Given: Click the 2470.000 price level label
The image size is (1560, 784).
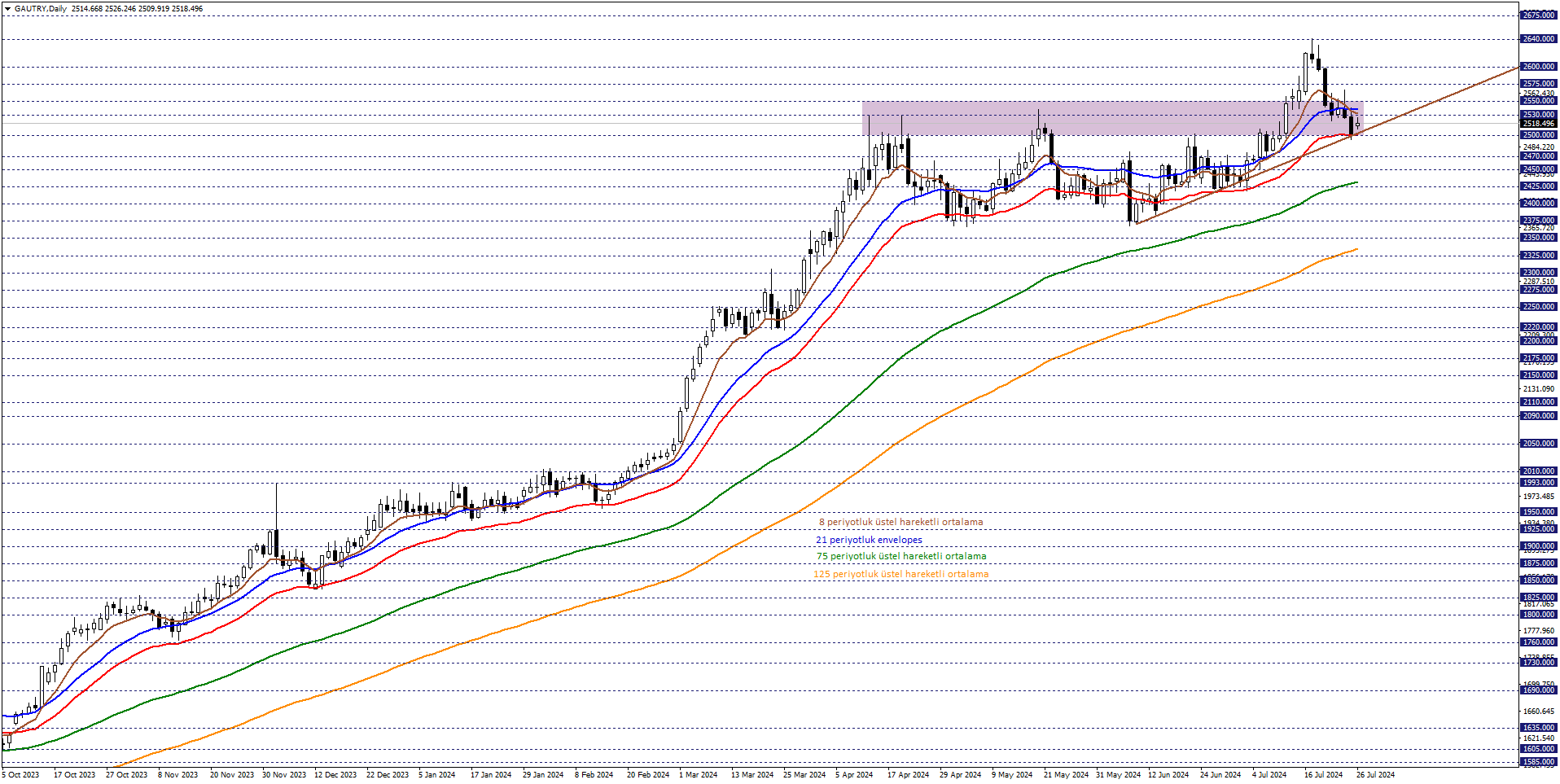Looking at the screenshot, I should pos(1538,156).
